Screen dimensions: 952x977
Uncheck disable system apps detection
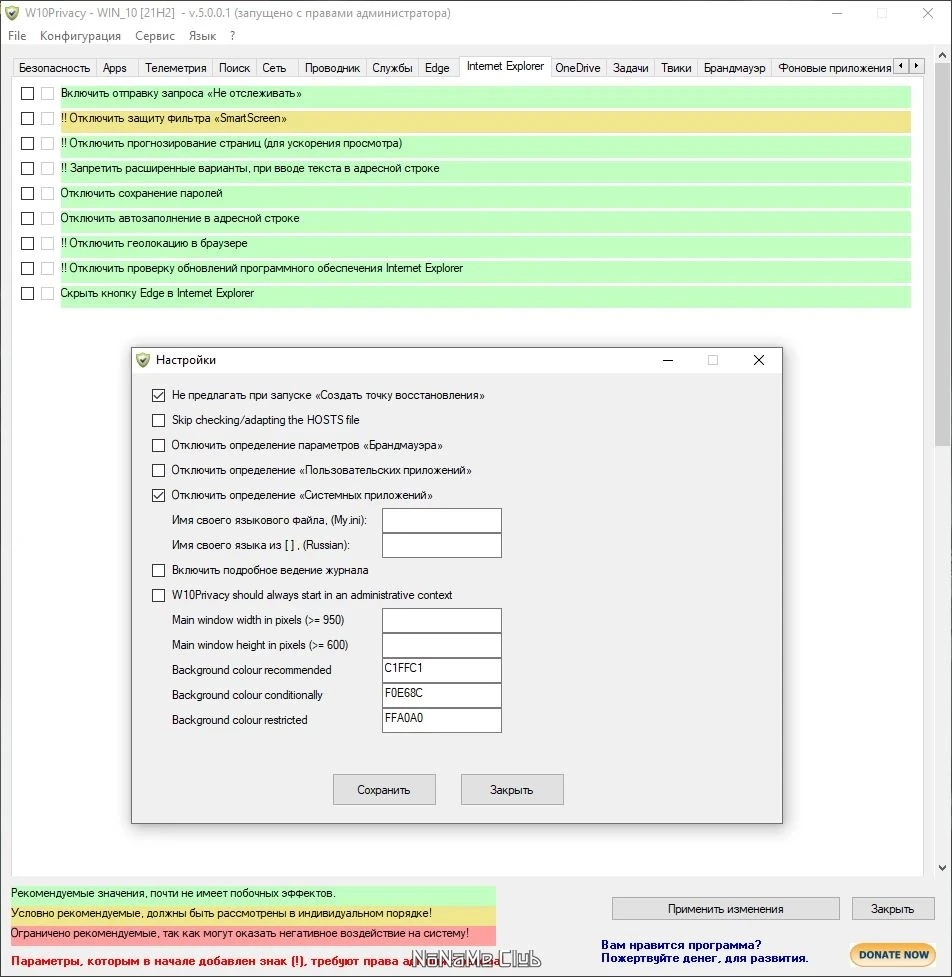click(x=158, y=495)
